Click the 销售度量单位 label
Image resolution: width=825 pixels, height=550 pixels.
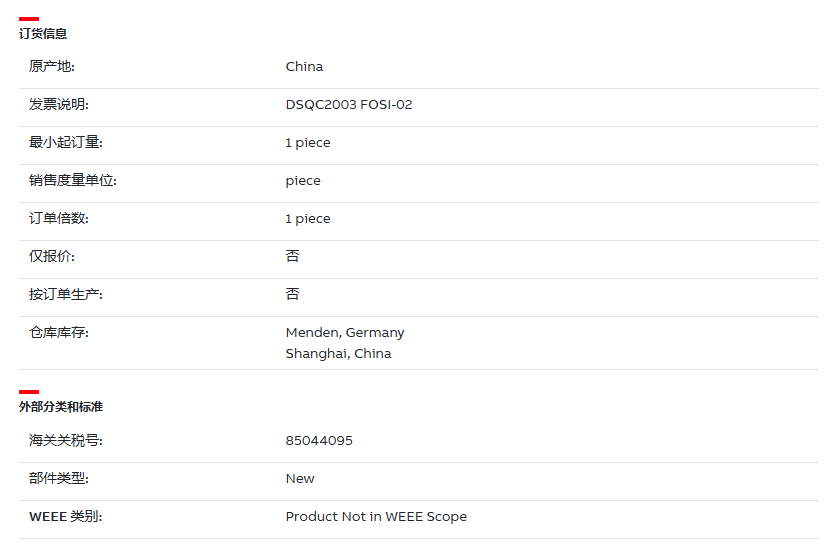[x=73, y=180]
